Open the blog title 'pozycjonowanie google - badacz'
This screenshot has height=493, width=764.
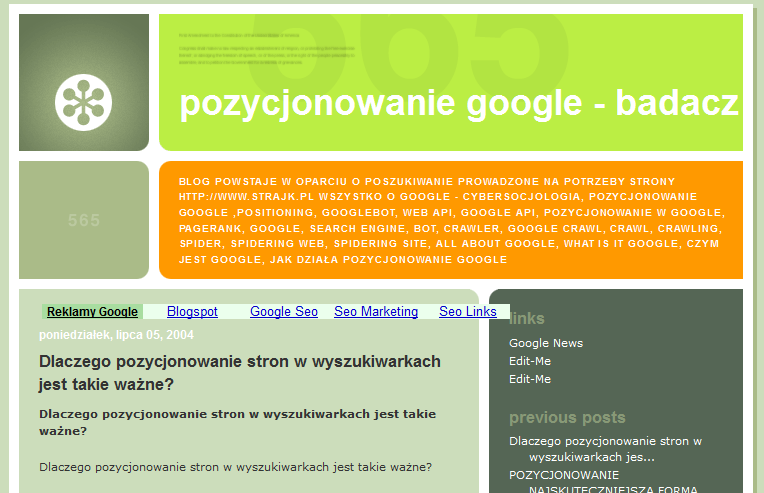(458, 103)
